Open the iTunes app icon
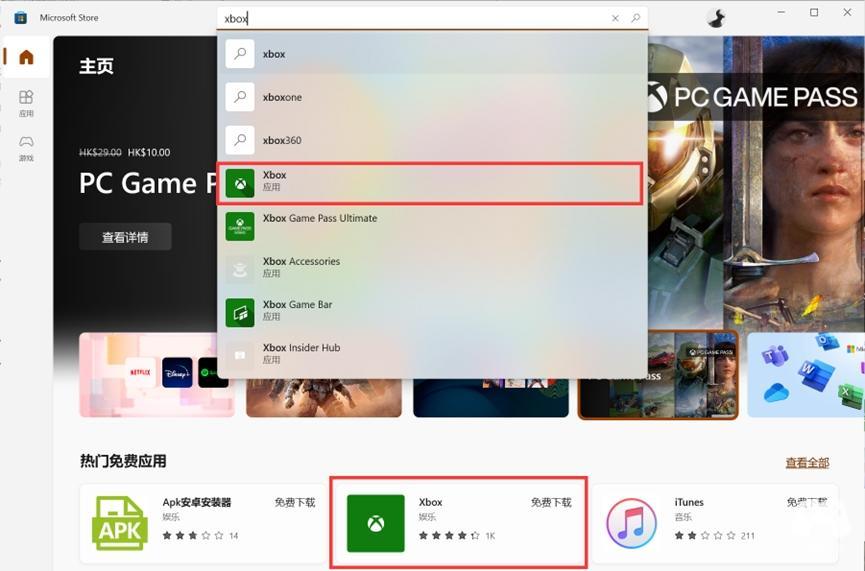The width and height of the screenshot is (865, 571). (x=632, y=524)
